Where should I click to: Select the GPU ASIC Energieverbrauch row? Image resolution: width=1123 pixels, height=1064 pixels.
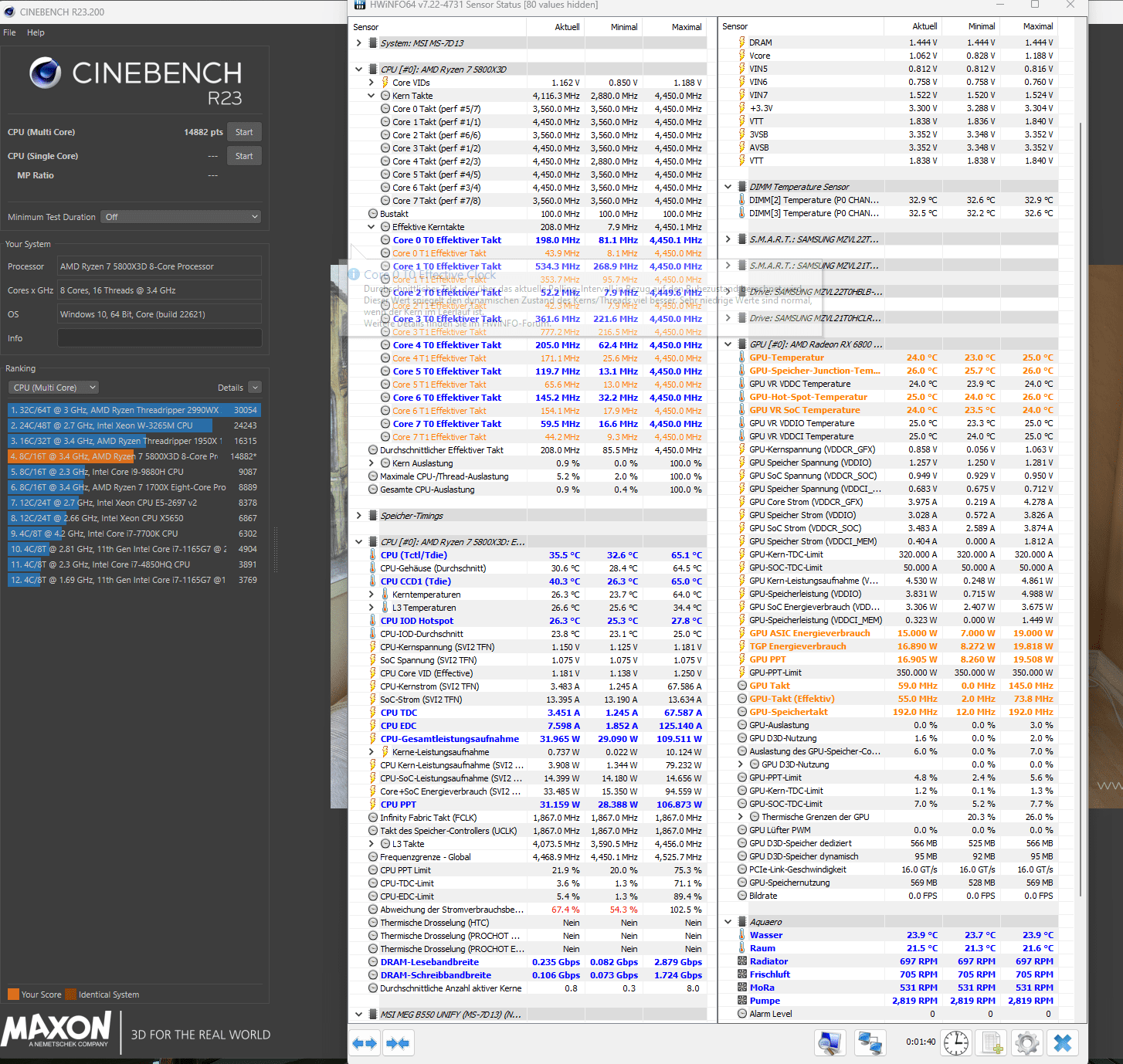tap(888, 633)
